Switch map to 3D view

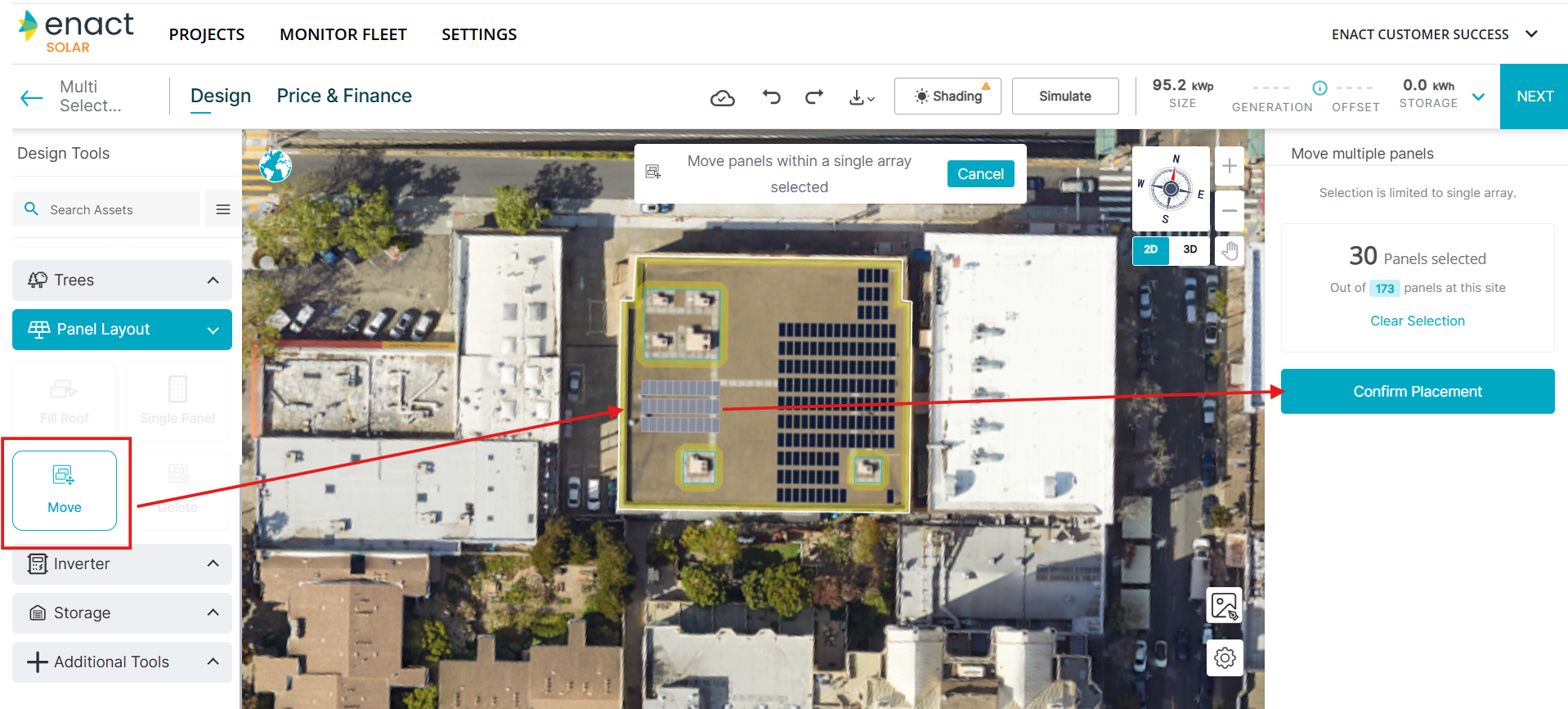1189,249
